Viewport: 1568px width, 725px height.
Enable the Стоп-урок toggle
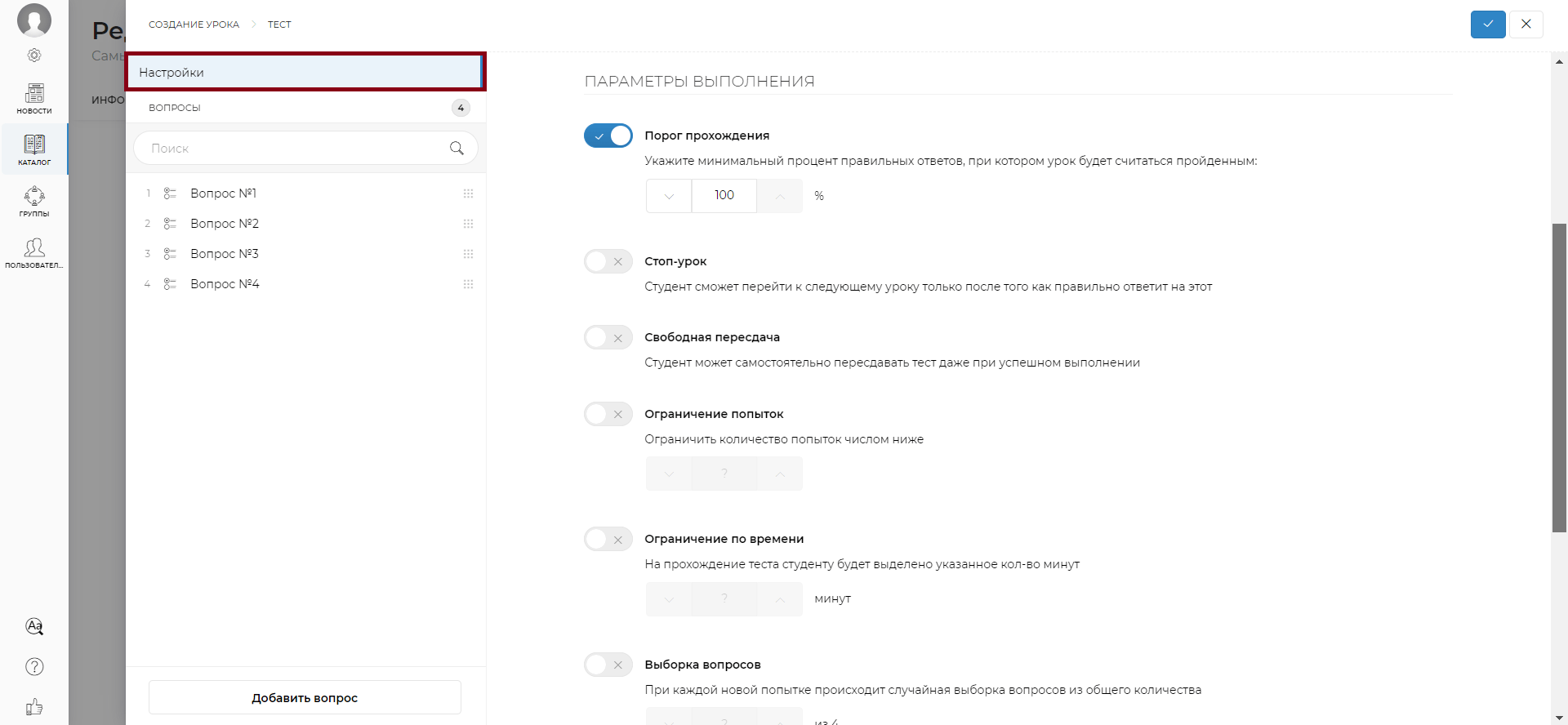608,261
